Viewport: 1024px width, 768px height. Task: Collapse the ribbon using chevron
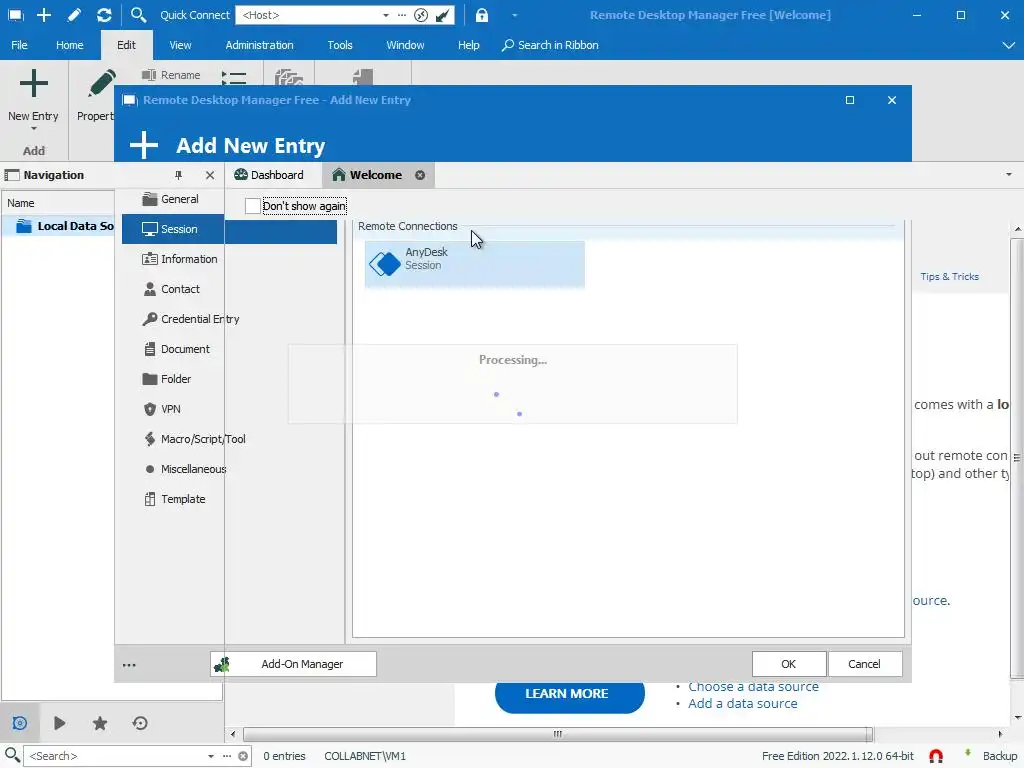click(x=1008, y=45)
